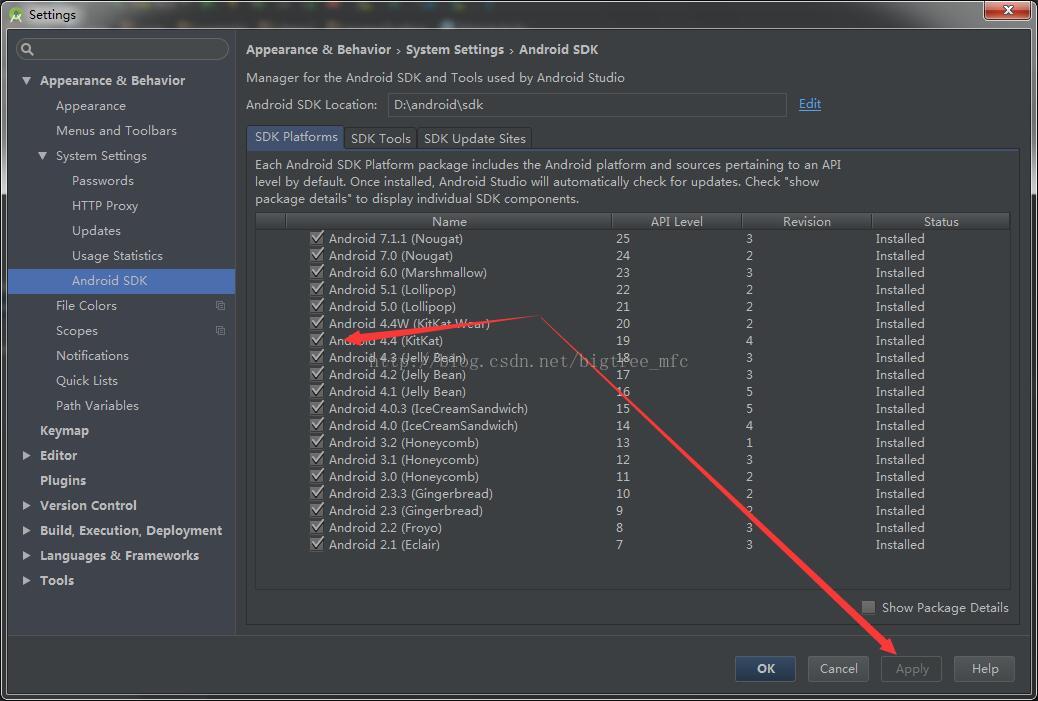Screen dimensions: 1038x701
Task: Select the Android 4.2 (Jelly Bean) row
Action: click(633, 375)
